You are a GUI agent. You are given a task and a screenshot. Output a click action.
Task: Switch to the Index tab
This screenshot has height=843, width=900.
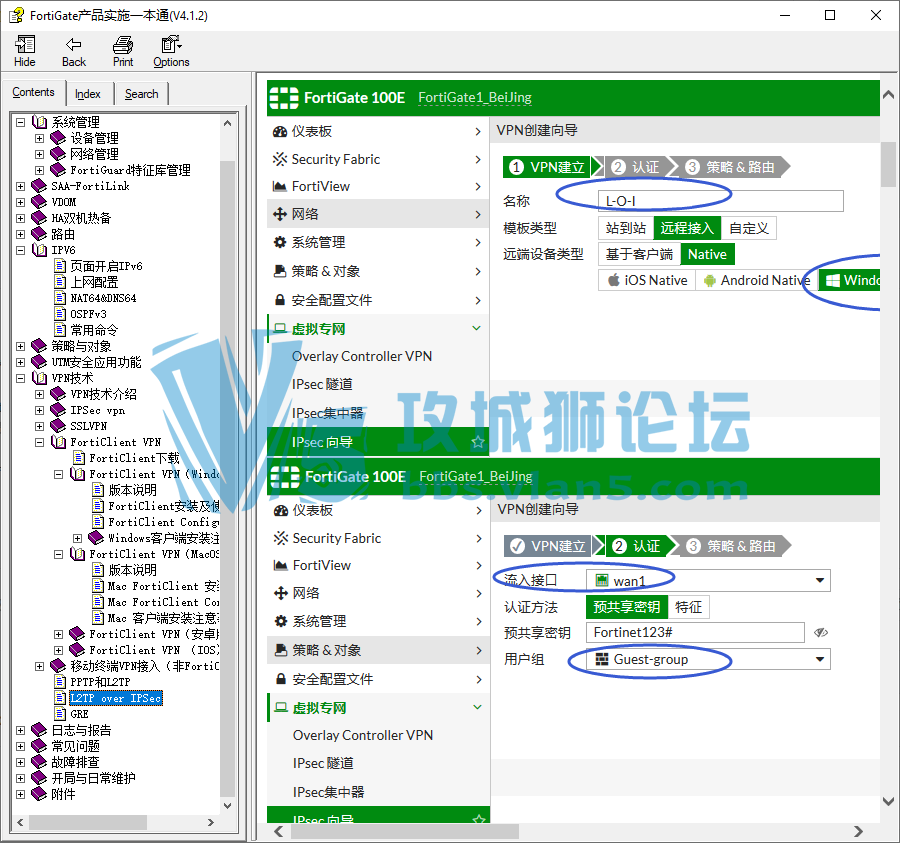click(x=88, y=94)
